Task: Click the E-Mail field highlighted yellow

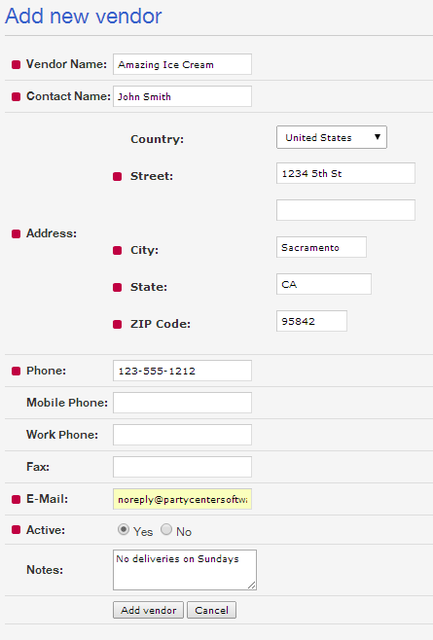Action: click(182, 499)
